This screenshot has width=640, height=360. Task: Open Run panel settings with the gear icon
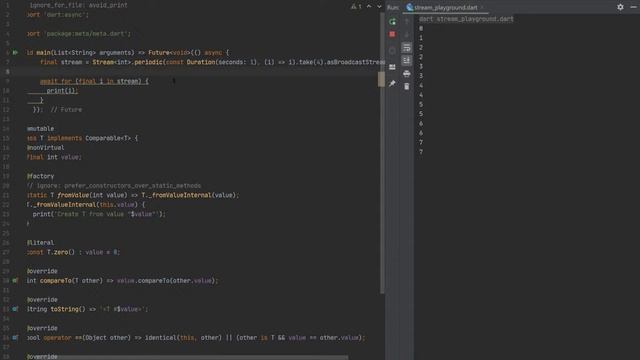620,7
